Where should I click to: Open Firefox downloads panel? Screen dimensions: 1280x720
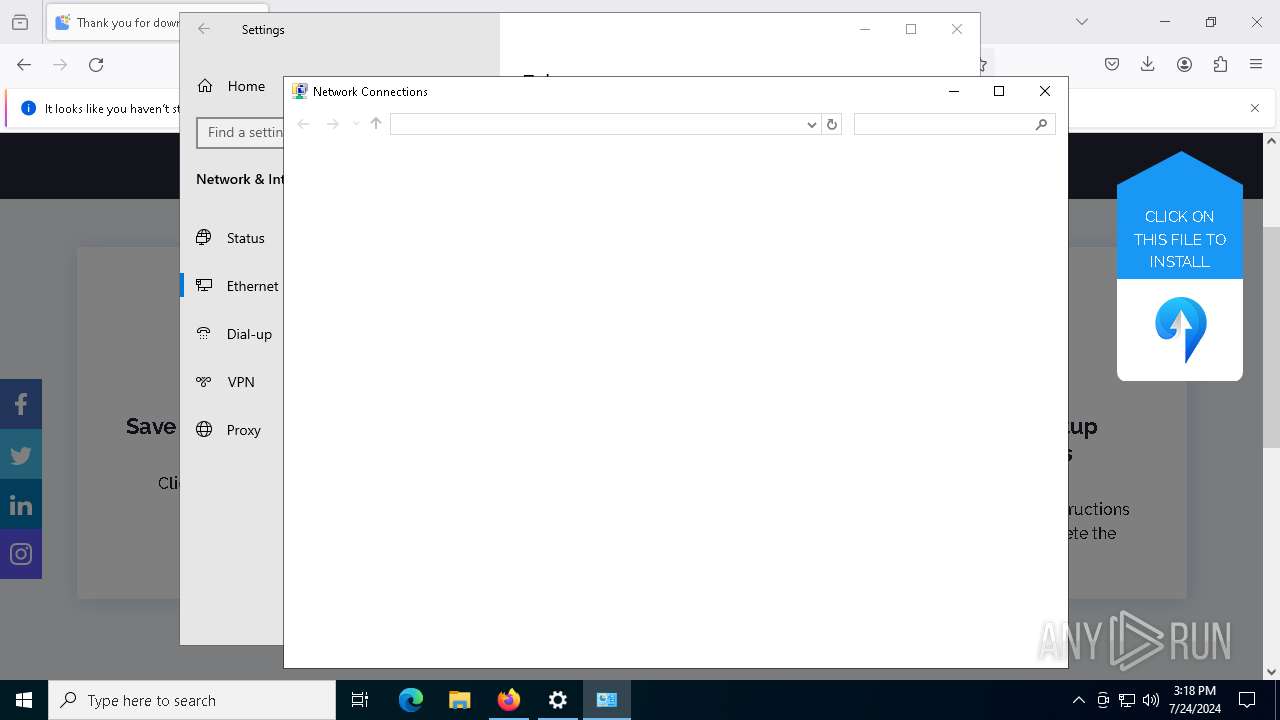pyautogui.click(x=1148, y=64)
